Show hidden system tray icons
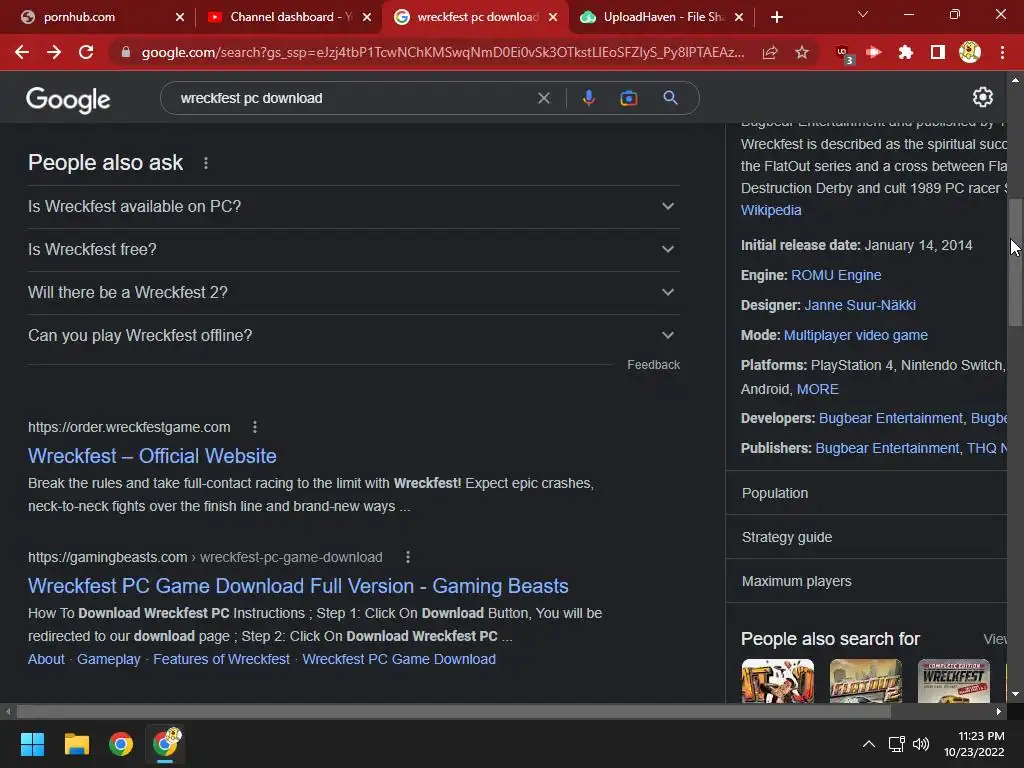The width and height of the screenshot is (1024, 768). tap(869, 744)
